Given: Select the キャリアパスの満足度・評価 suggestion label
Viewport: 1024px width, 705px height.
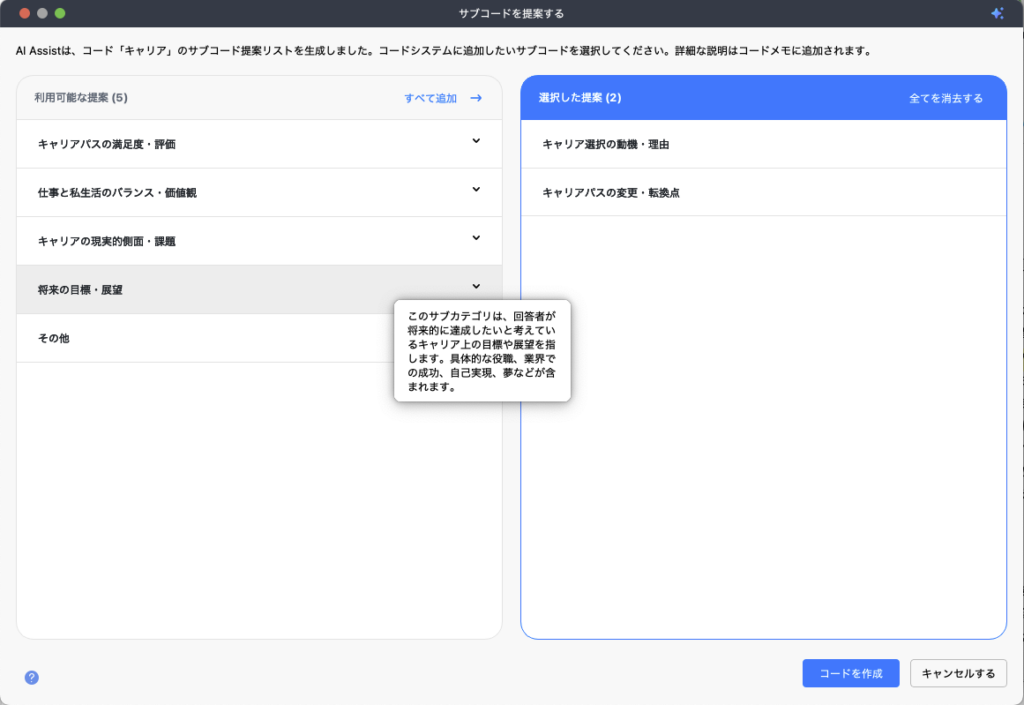Looking at the screenshot, I should click(107, 144).
